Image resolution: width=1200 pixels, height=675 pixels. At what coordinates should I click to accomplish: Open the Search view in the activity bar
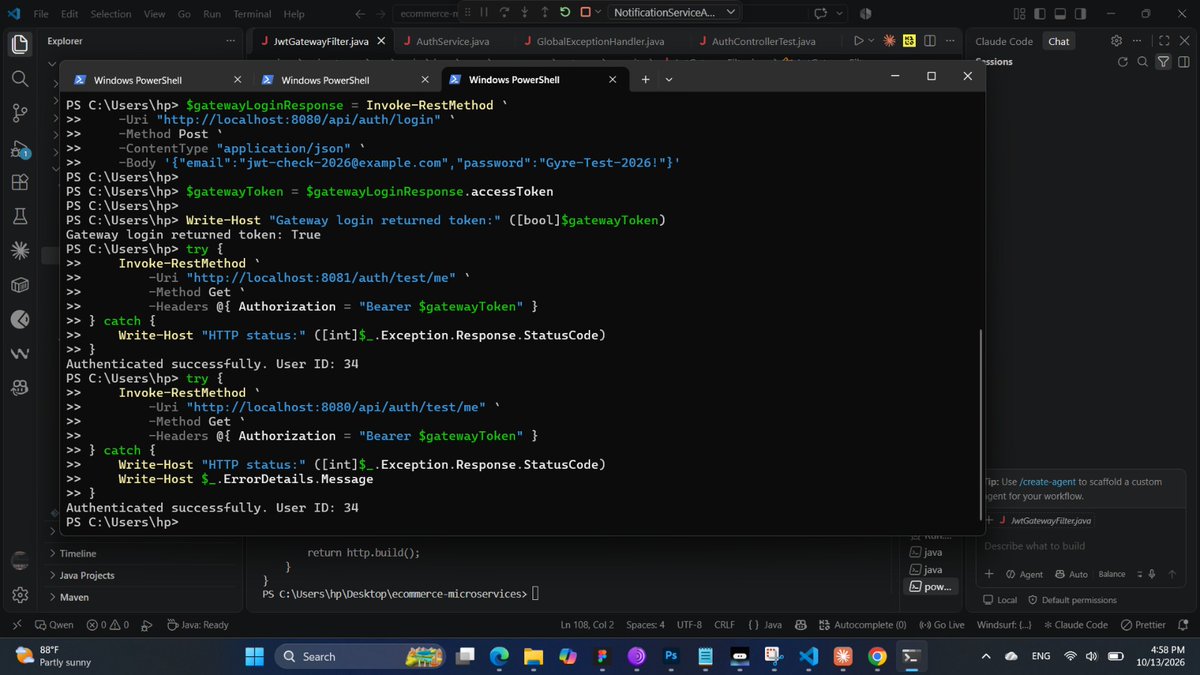coord(19,79)
